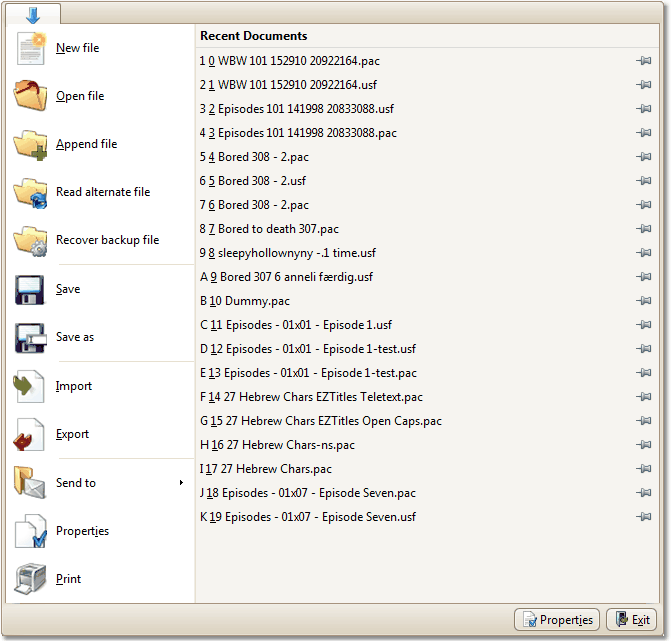Pin '5 Bored 308 - 2.usf' entry
Image resolution: width=671 pixels, height=643 pixels.
pos(643,181)
